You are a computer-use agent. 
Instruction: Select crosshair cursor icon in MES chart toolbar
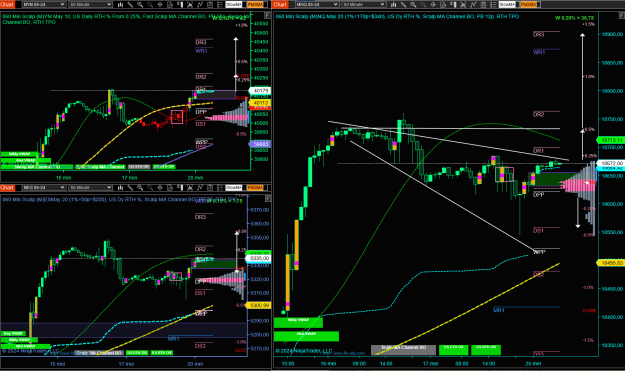[160, 187]
